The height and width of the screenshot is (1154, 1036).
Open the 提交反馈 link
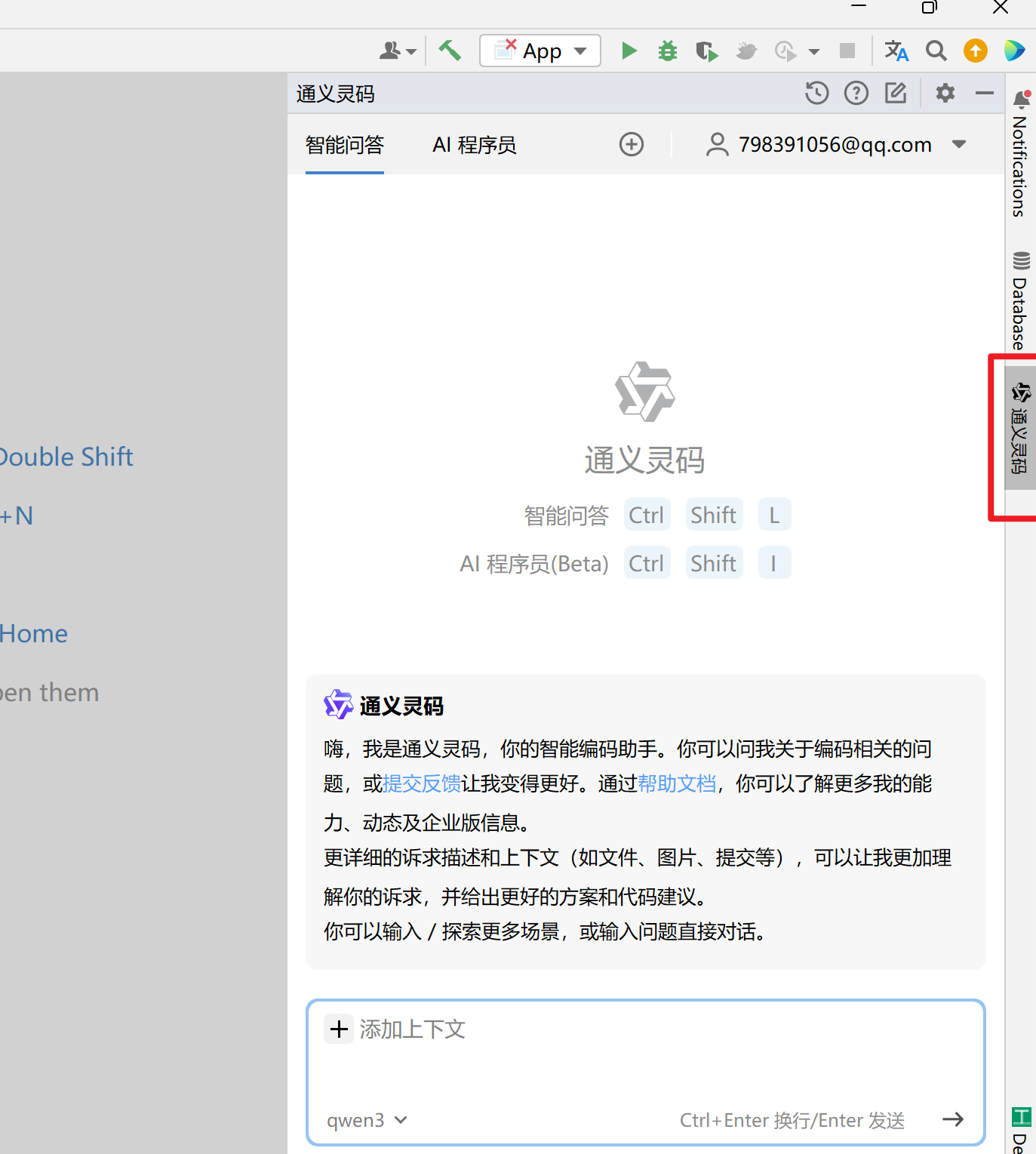pos(422,783)
